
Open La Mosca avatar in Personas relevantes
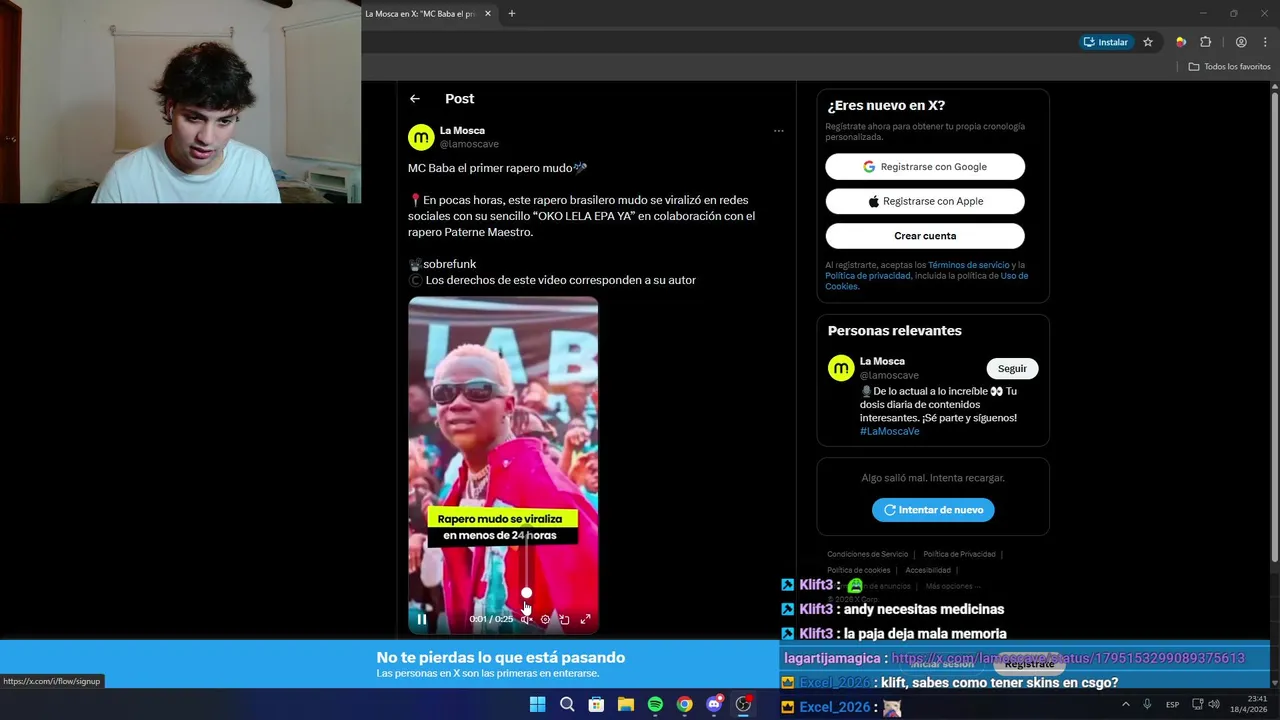(x=841, y=368)
